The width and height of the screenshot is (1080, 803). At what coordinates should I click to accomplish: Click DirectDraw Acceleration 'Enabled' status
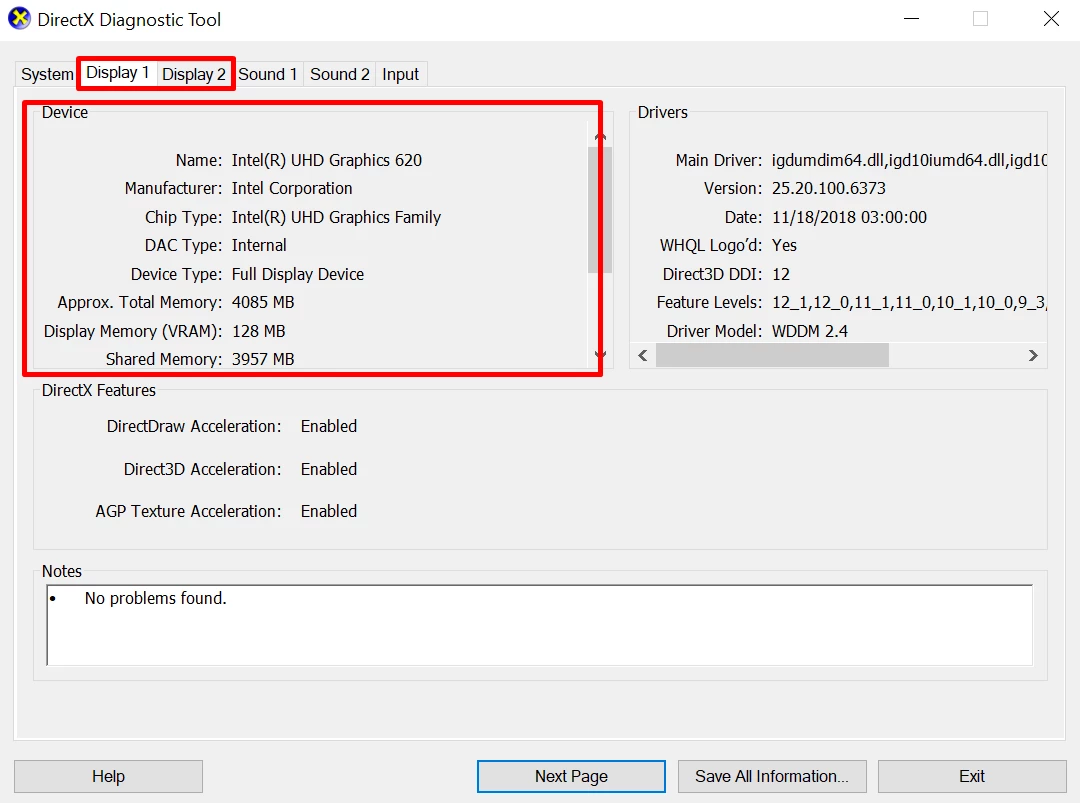(329, 427)
